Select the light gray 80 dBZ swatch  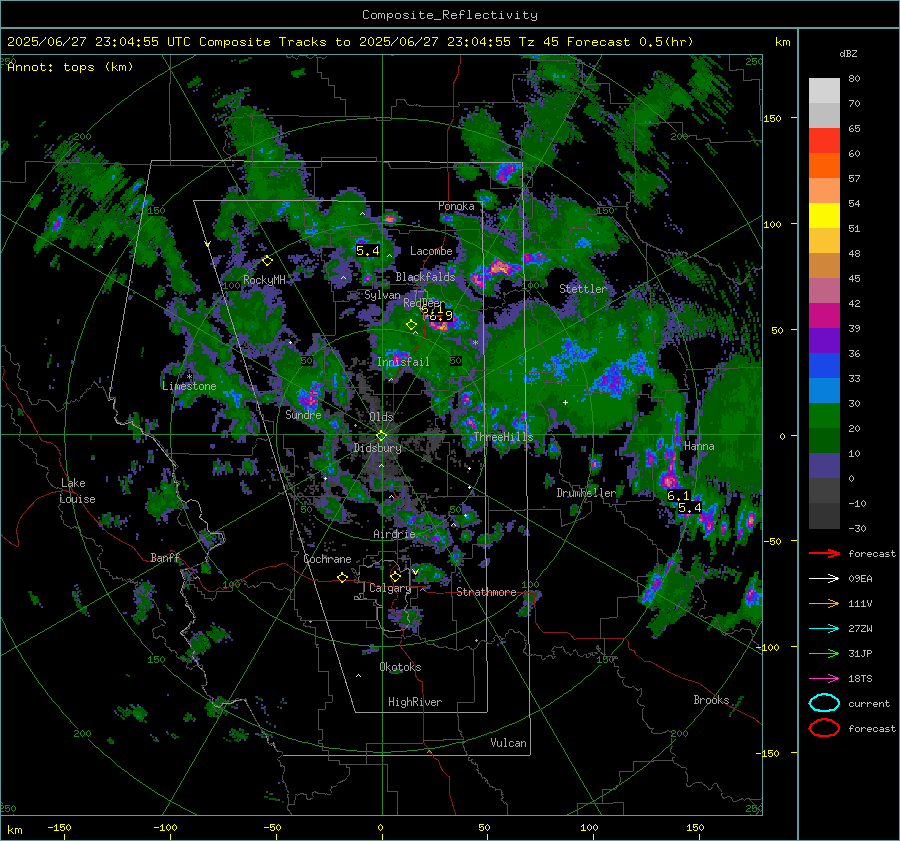pos(824,90)
